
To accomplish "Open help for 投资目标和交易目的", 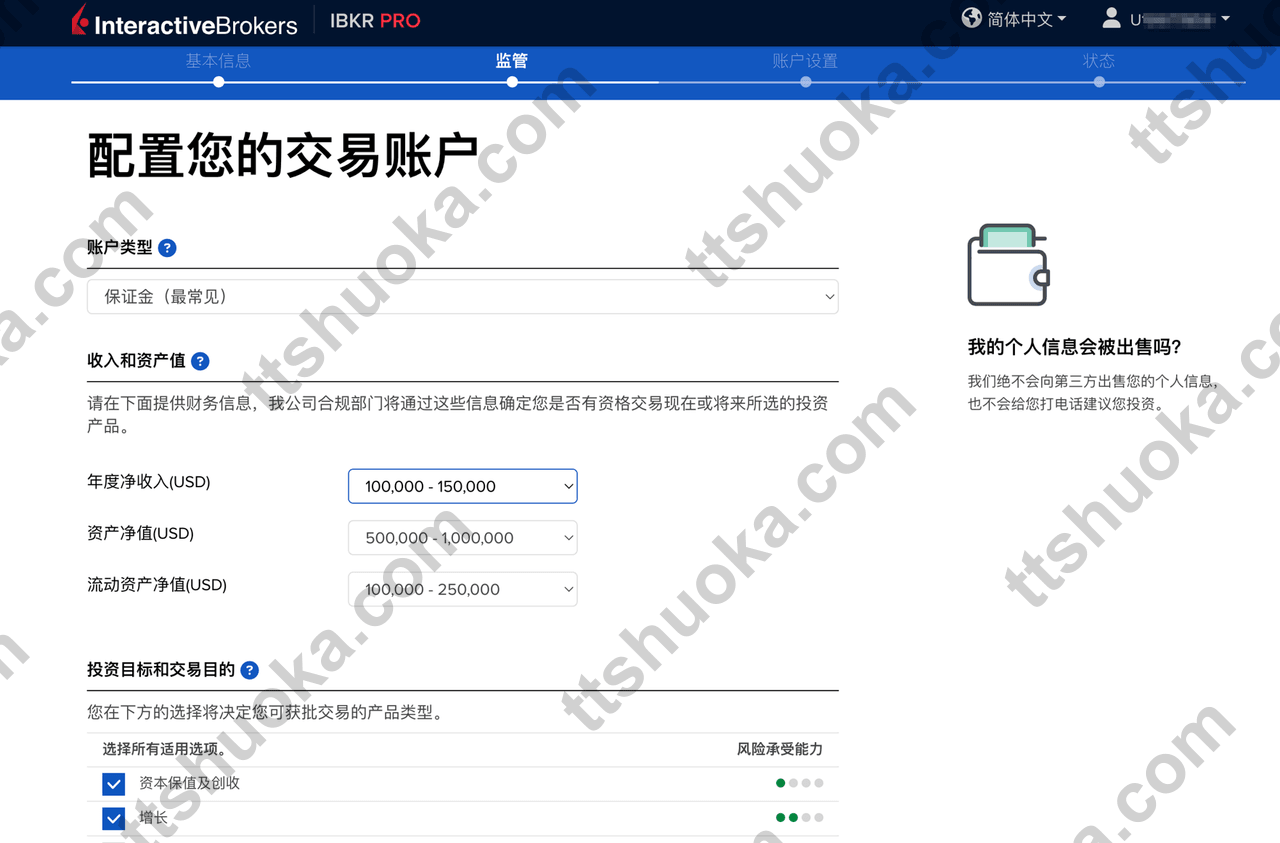I will point(249,670).
